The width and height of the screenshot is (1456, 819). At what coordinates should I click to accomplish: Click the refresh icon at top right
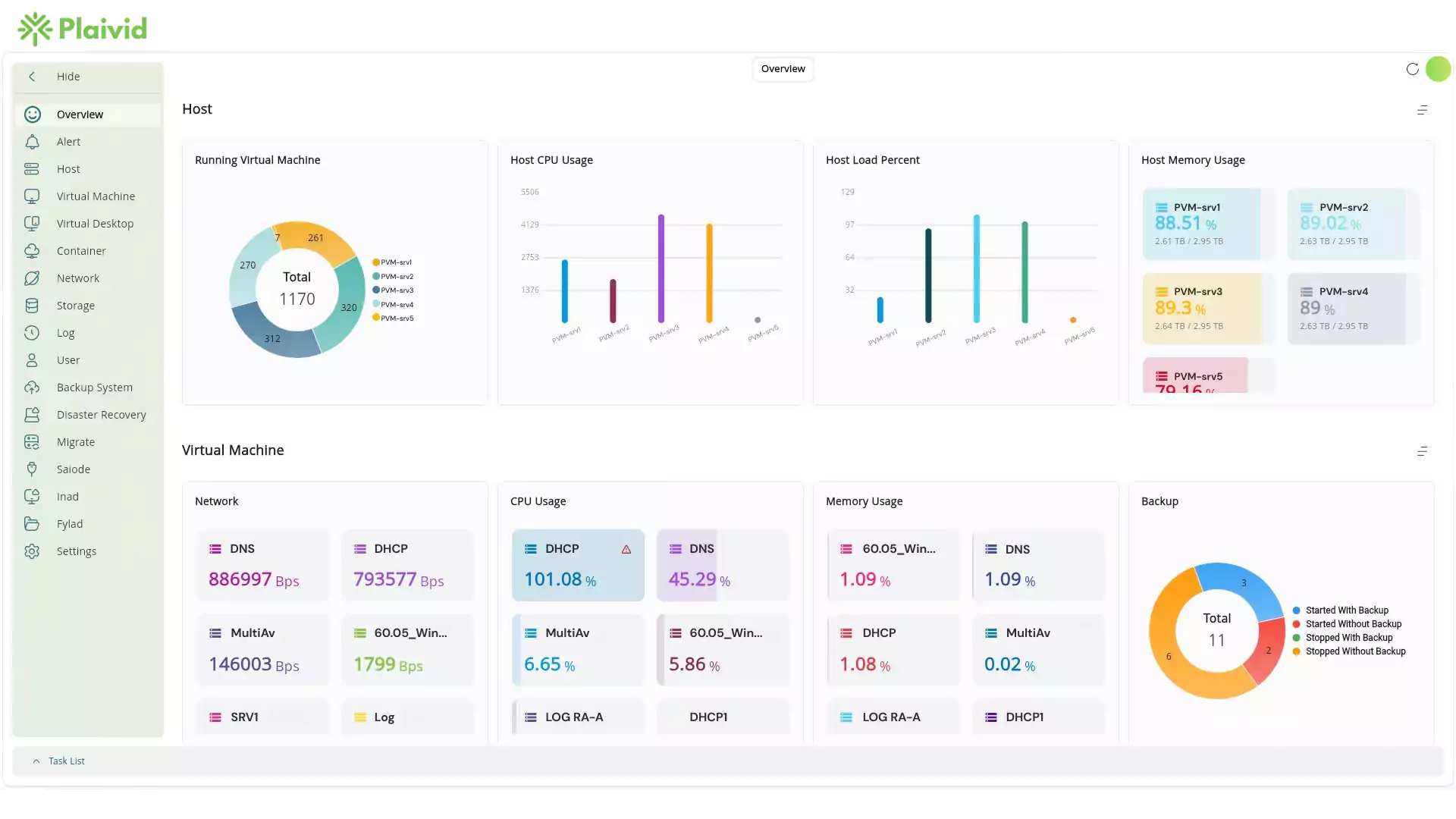1412,69
